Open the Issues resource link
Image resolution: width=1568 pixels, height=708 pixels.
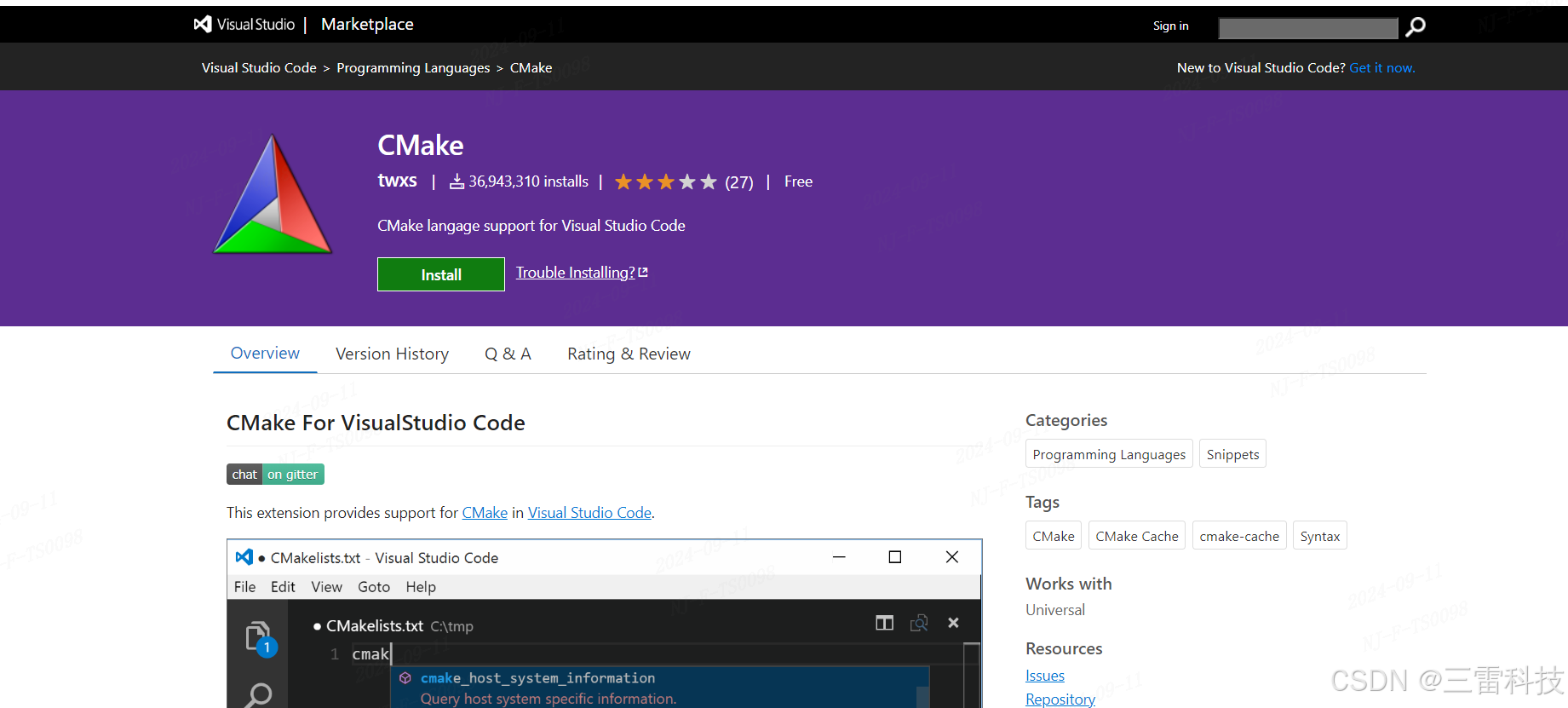tap(1045, 676)
